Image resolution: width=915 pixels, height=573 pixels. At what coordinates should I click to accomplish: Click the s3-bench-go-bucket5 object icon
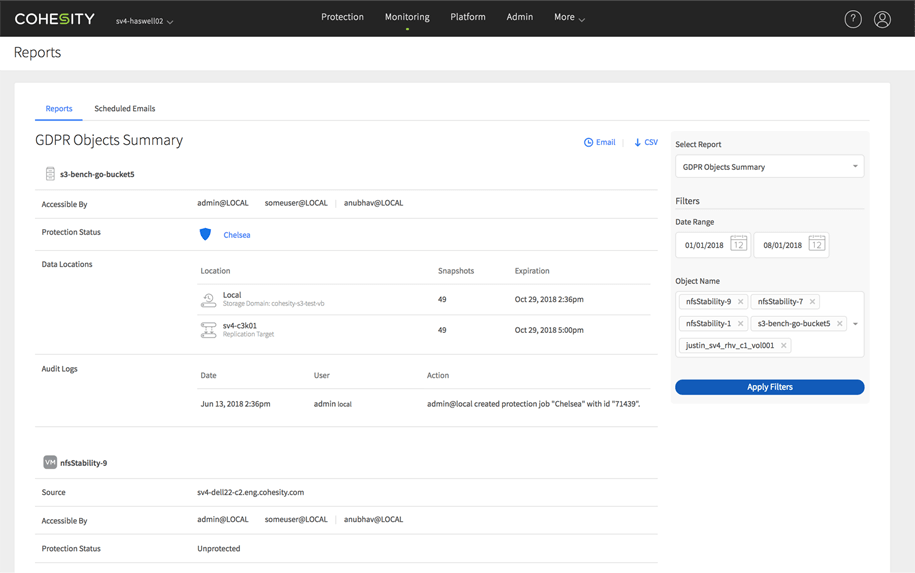pos(50,174)
